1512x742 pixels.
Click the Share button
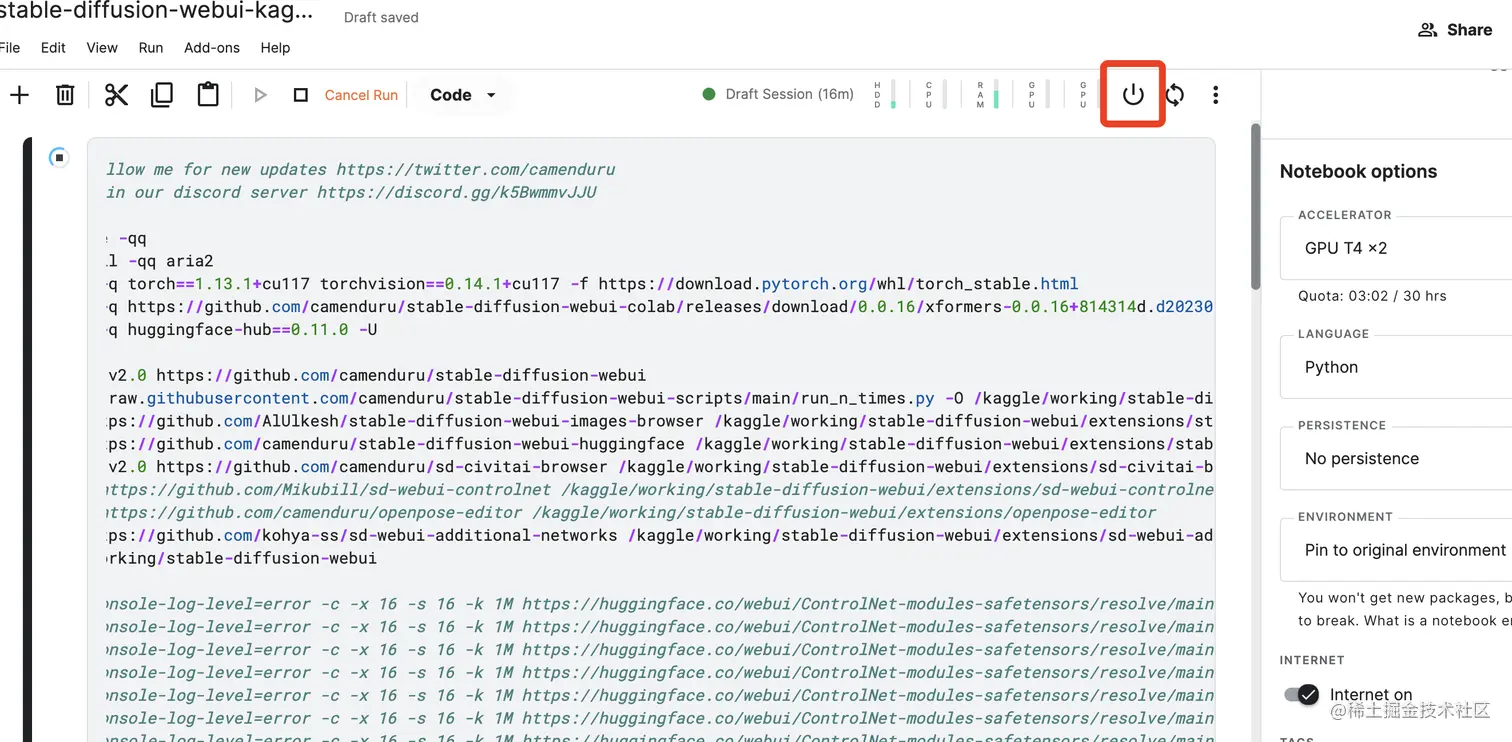tap(1456, 30)
